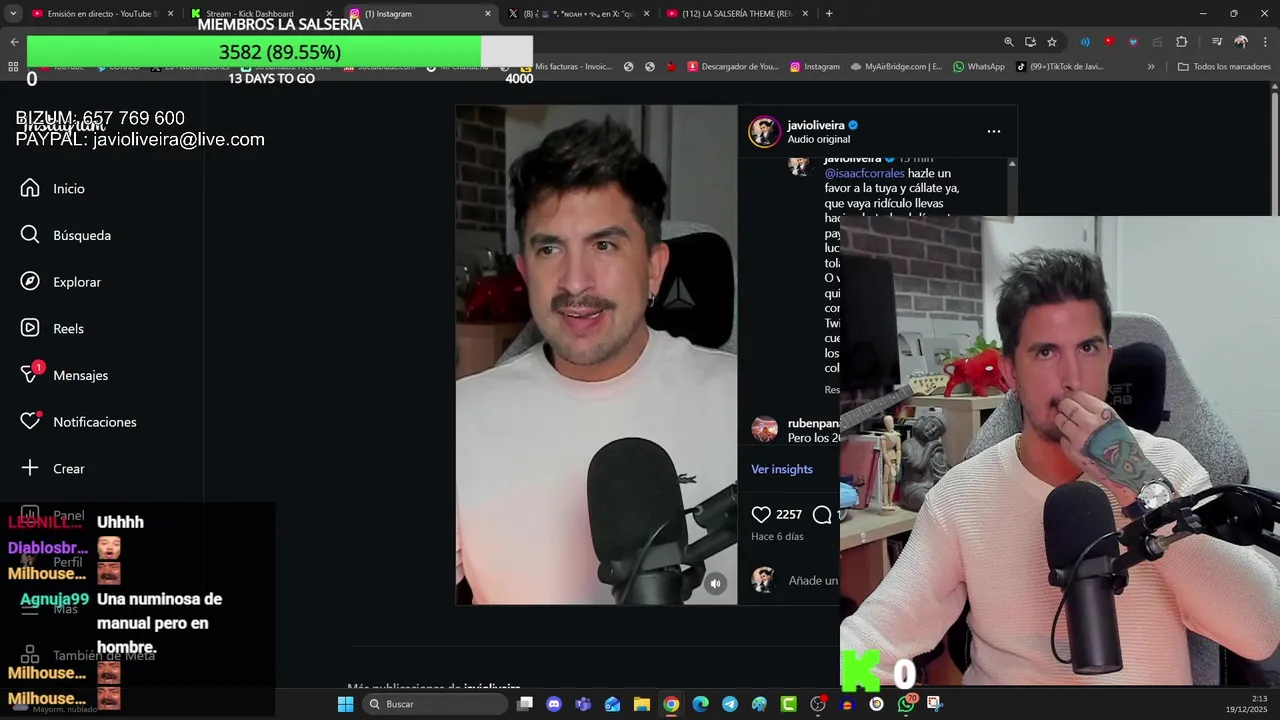Viewport: 1280px width, 720px height.
Task: Open WhatsApp bookmark
Action: click(x=979, y=67)
